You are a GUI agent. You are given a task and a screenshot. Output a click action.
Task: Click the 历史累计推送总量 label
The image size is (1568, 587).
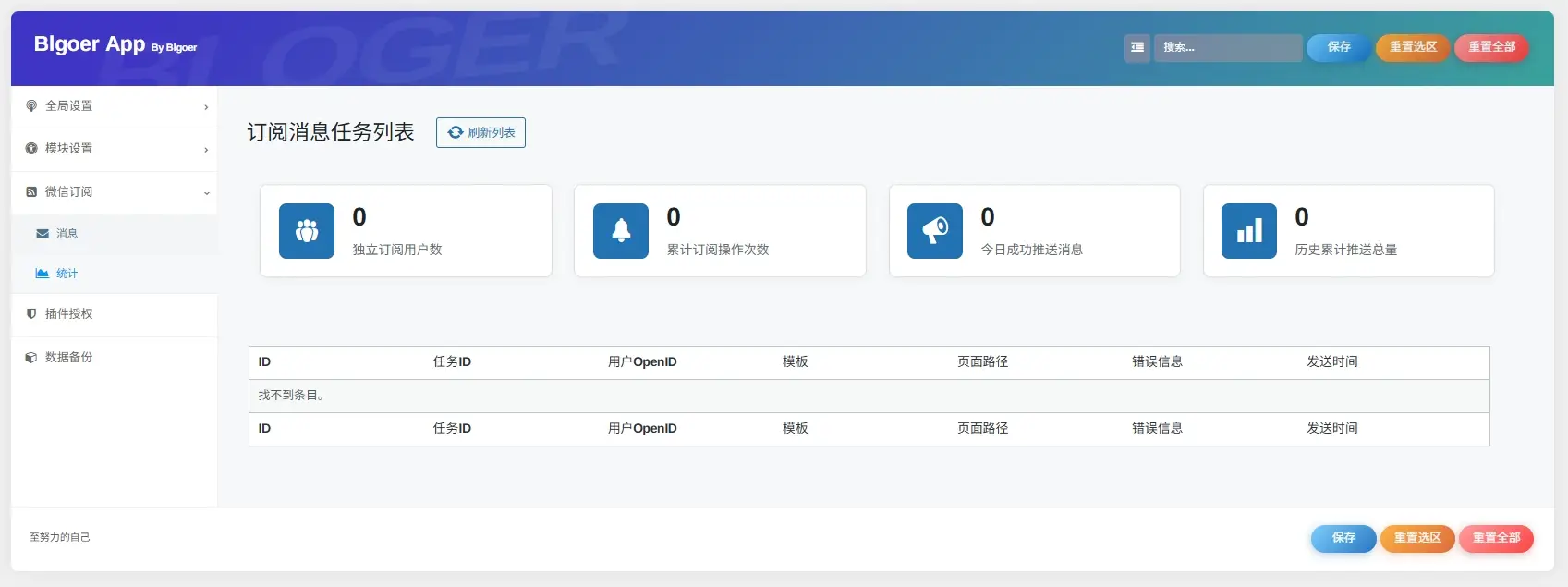(x=1345, y=250)
